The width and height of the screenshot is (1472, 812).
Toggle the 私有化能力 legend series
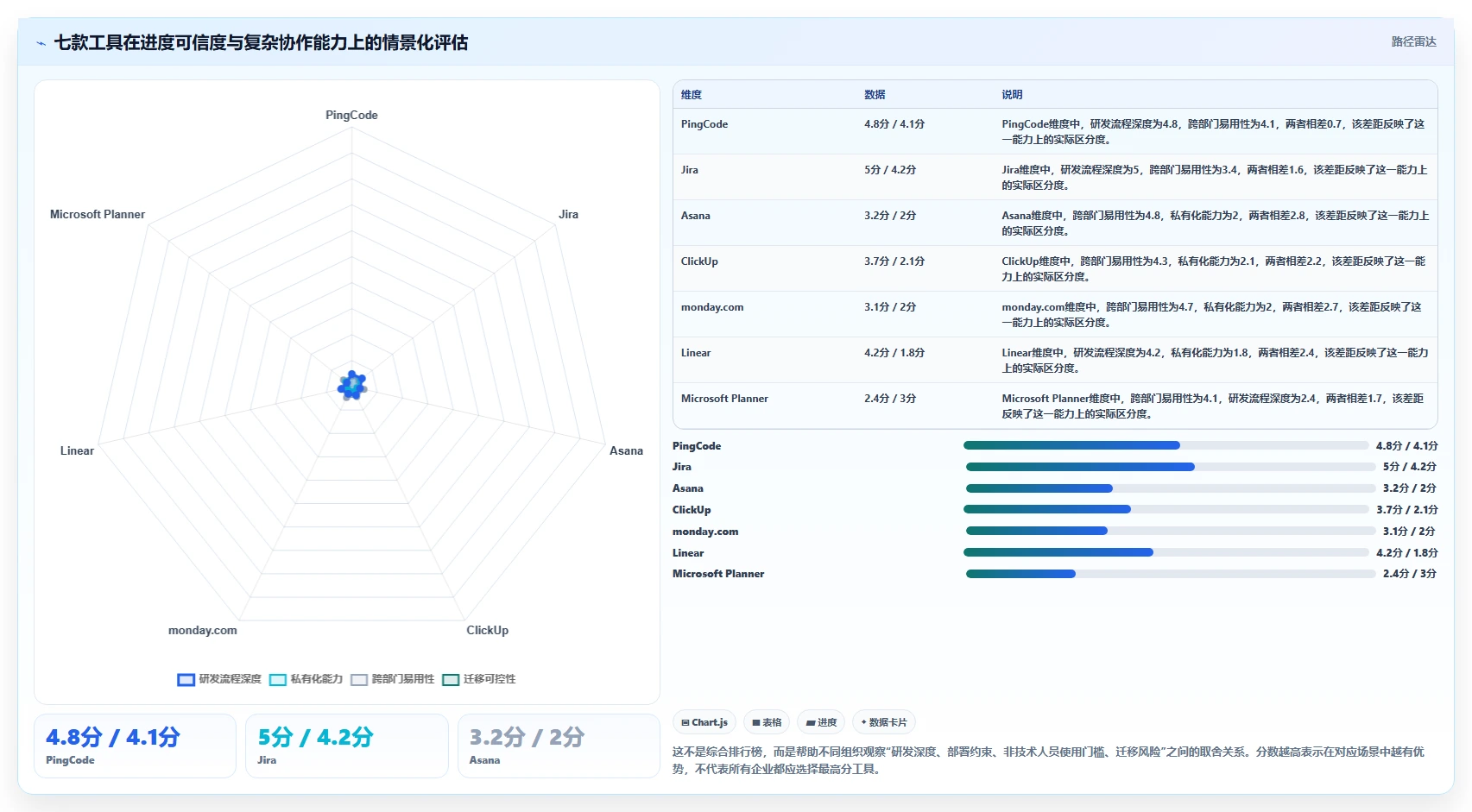(x=306, y=679)
